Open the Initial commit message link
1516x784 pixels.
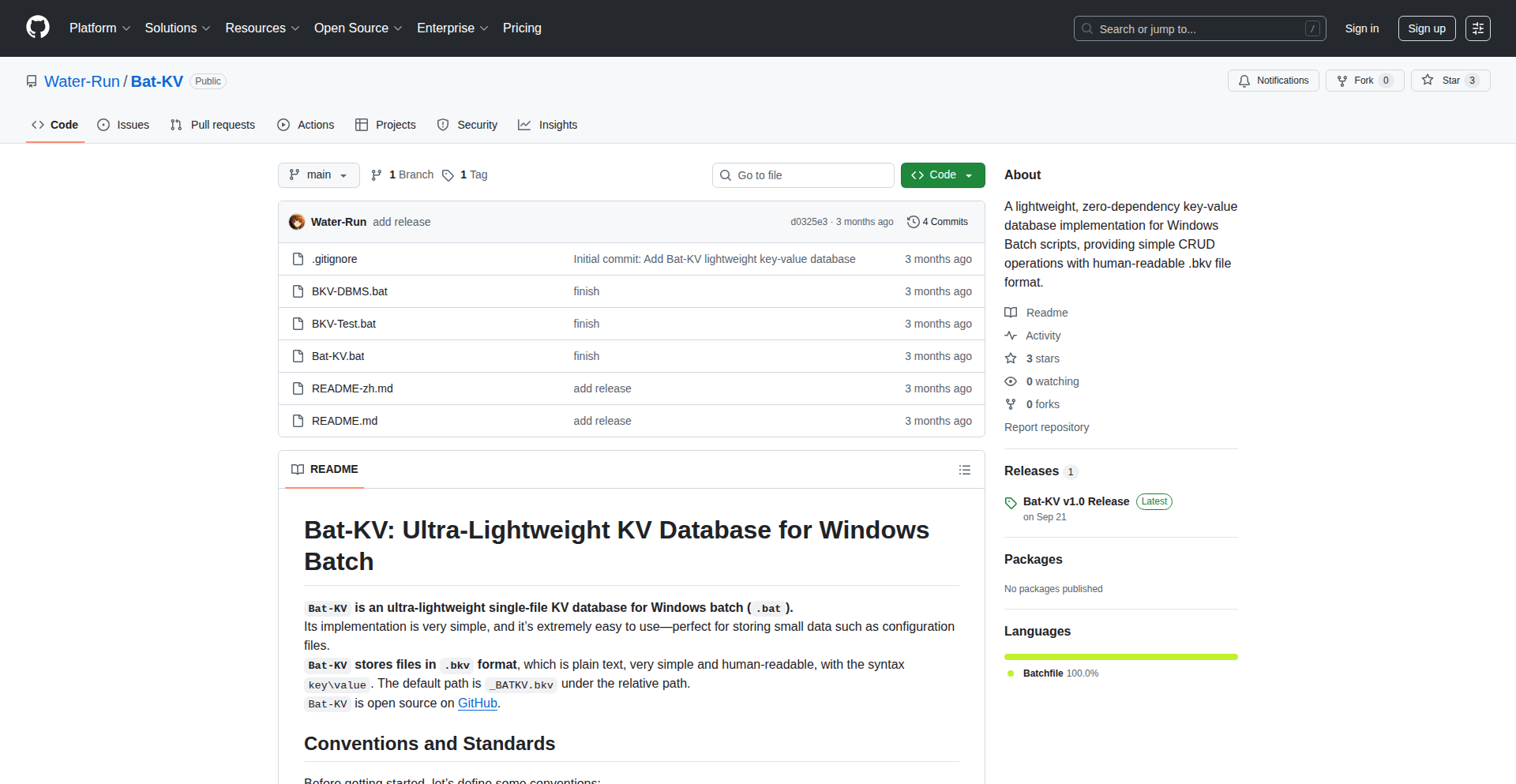click(715, 259)
